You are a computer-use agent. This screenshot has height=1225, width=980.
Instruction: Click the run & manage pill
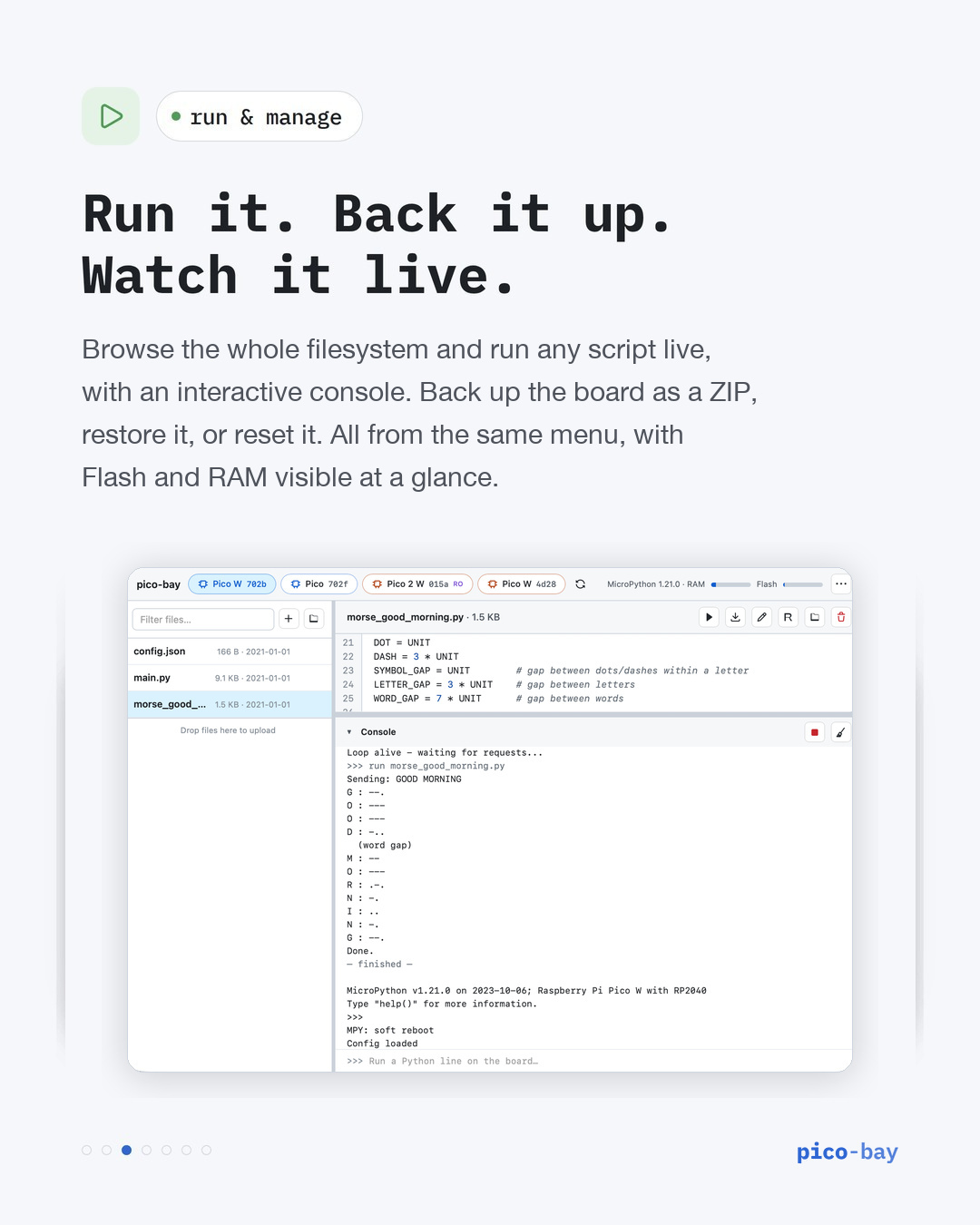point(260,116)
